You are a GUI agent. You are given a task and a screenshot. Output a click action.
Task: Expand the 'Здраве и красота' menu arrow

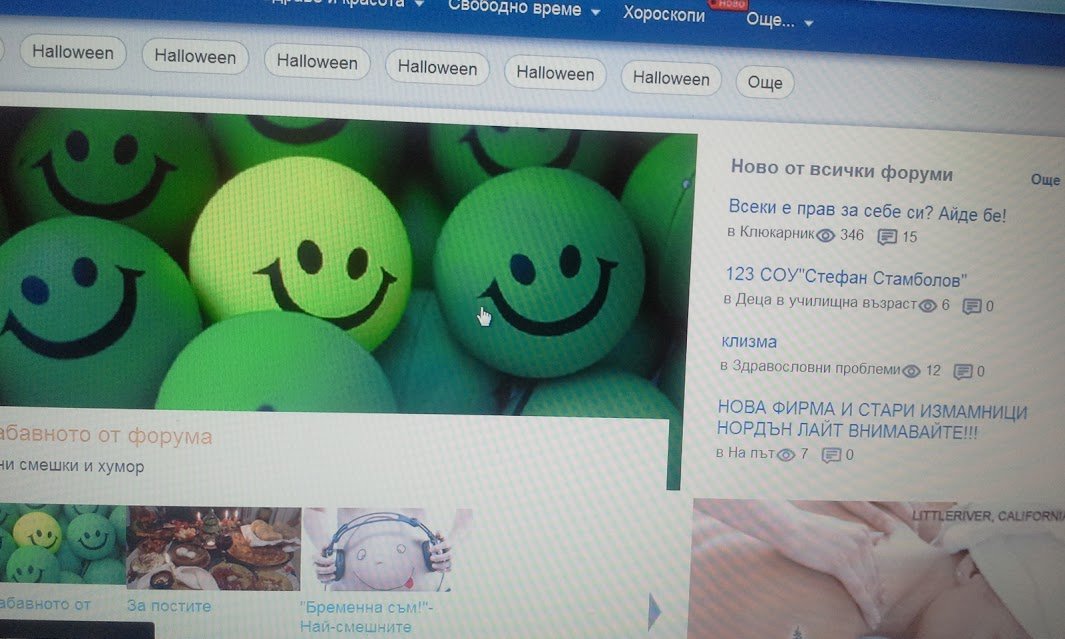(419, 4)
